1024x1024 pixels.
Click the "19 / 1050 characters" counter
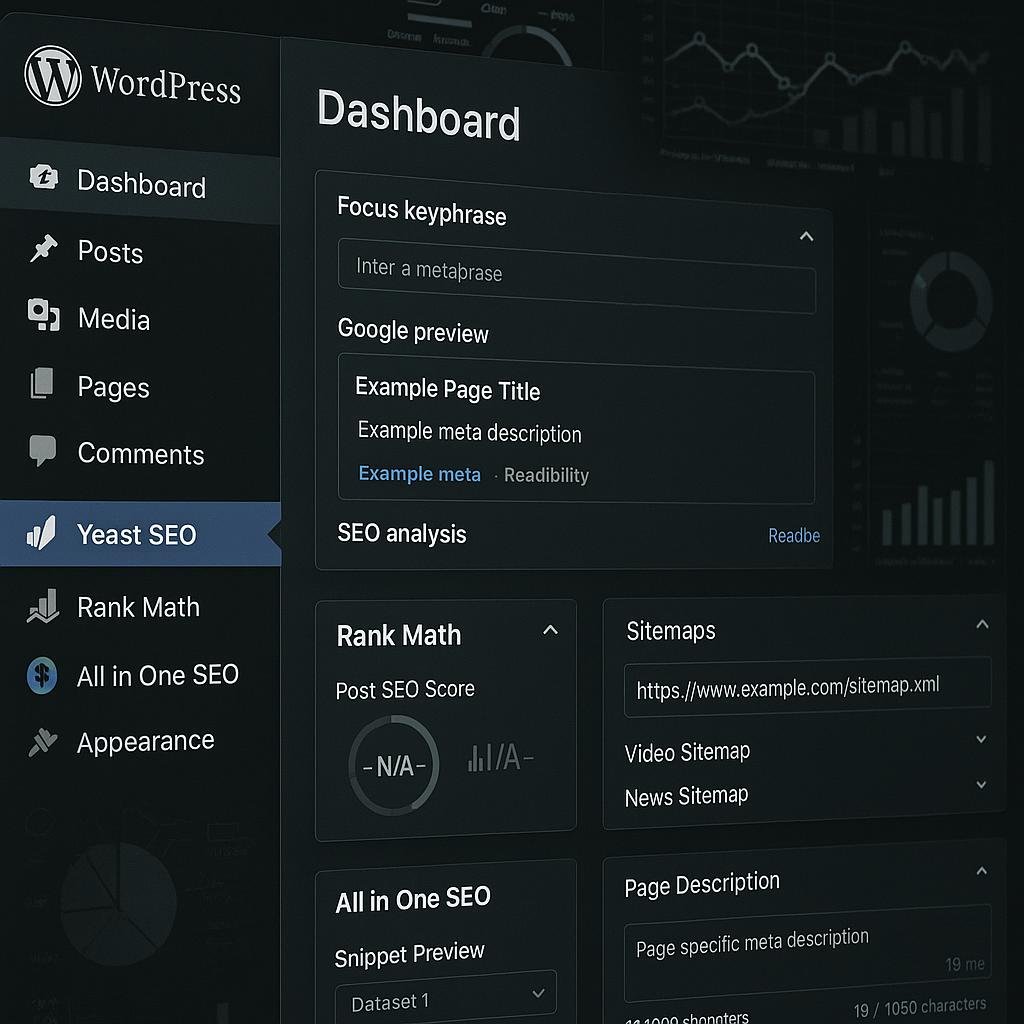[x=920, y=1008]
